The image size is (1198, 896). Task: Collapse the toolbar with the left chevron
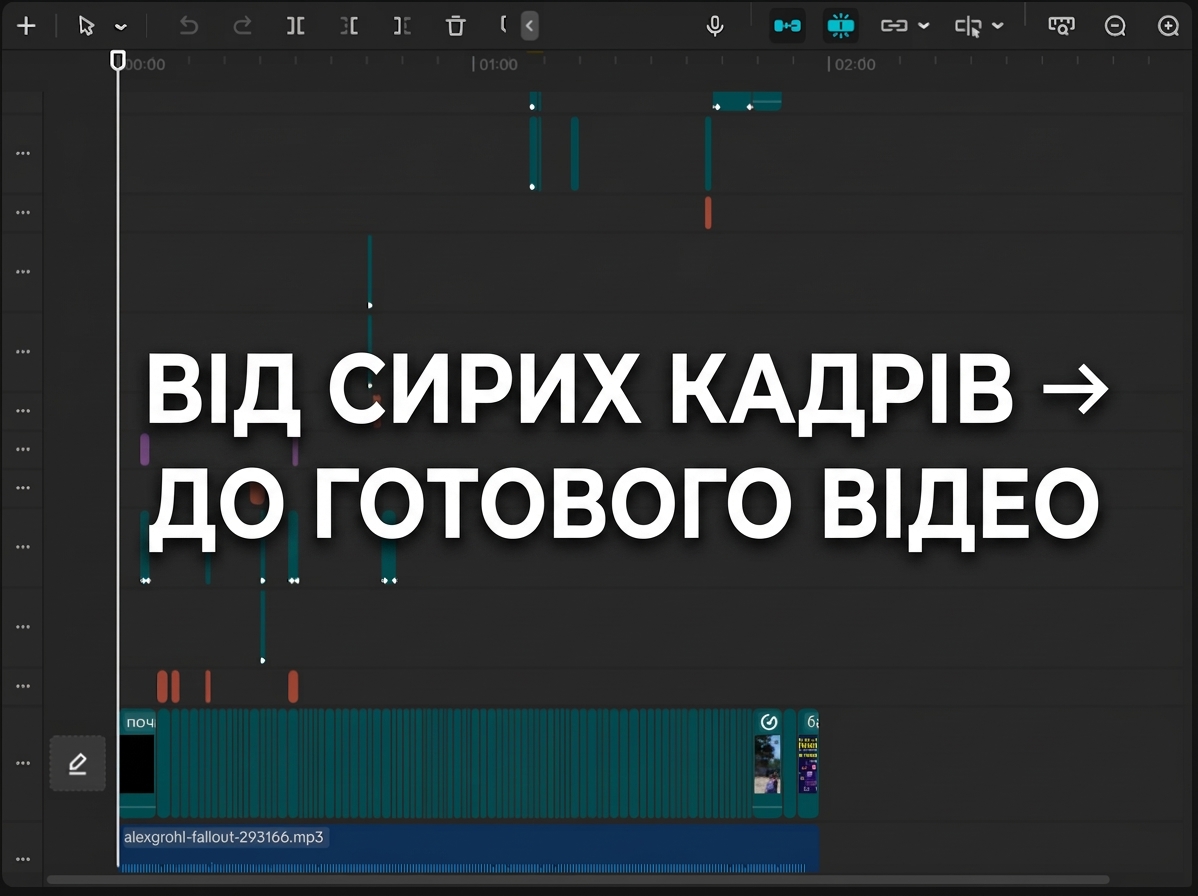click(x=529, y=26)
